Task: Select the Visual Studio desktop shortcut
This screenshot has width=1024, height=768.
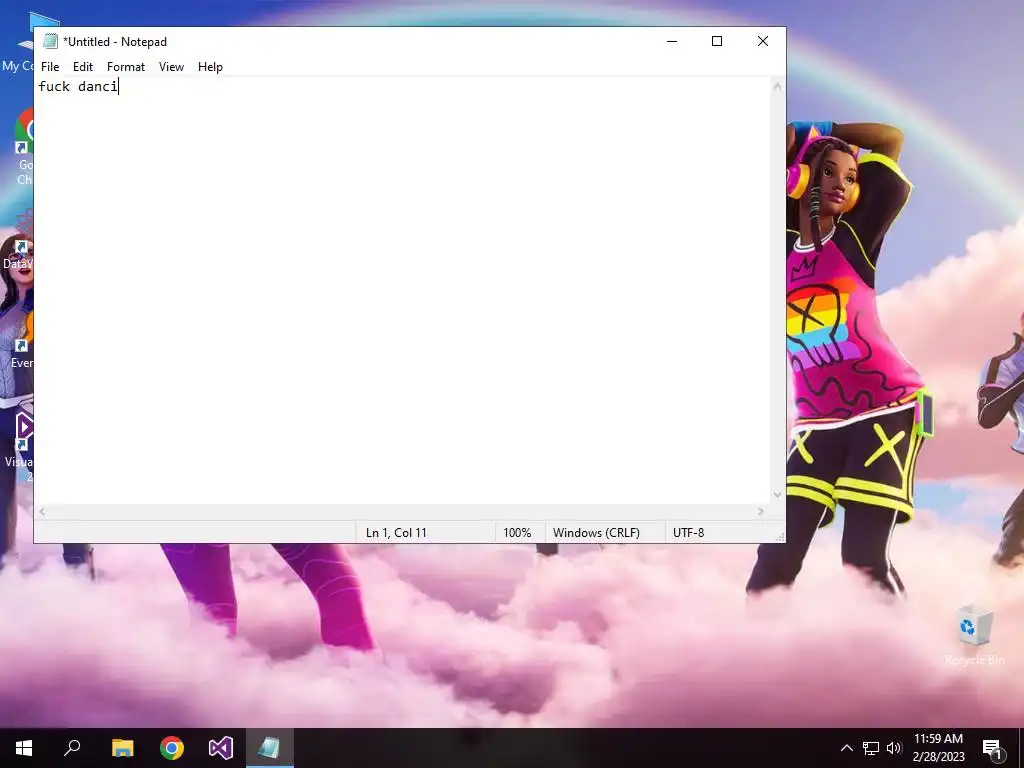Action: [x=21, y=445]
